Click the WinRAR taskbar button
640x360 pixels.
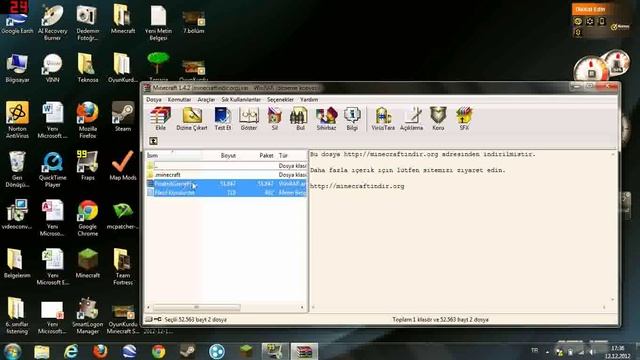304,351
